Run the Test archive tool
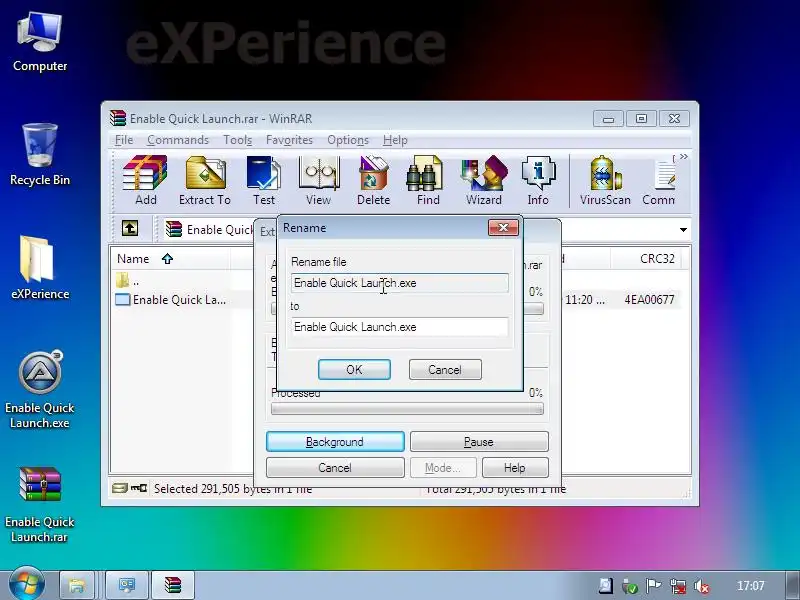800x600 pixels. tap(264, 181)
